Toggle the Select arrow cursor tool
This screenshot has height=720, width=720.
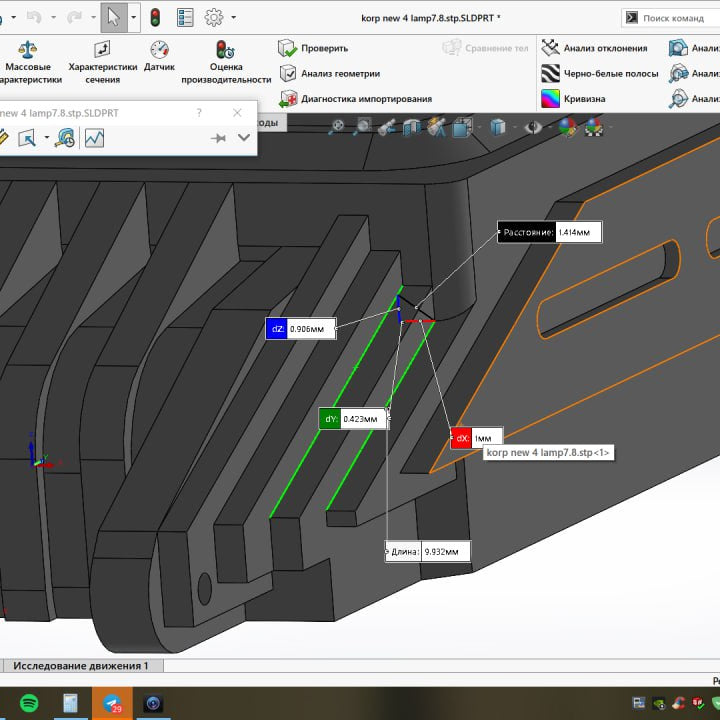coord(114,17)
